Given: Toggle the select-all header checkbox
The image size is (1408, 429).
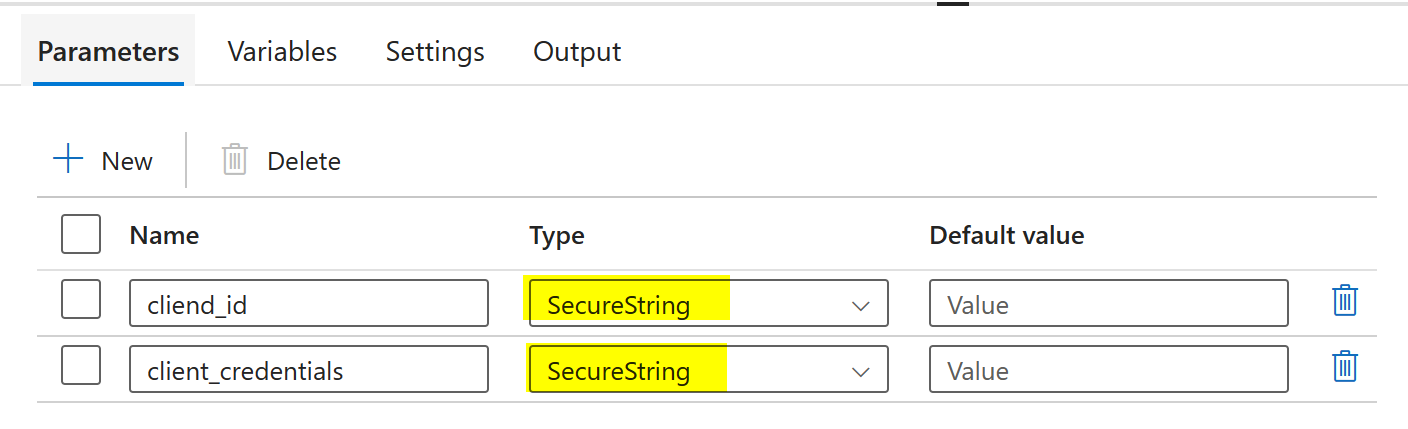Looking at the screenshot, I should pos(81,235).
